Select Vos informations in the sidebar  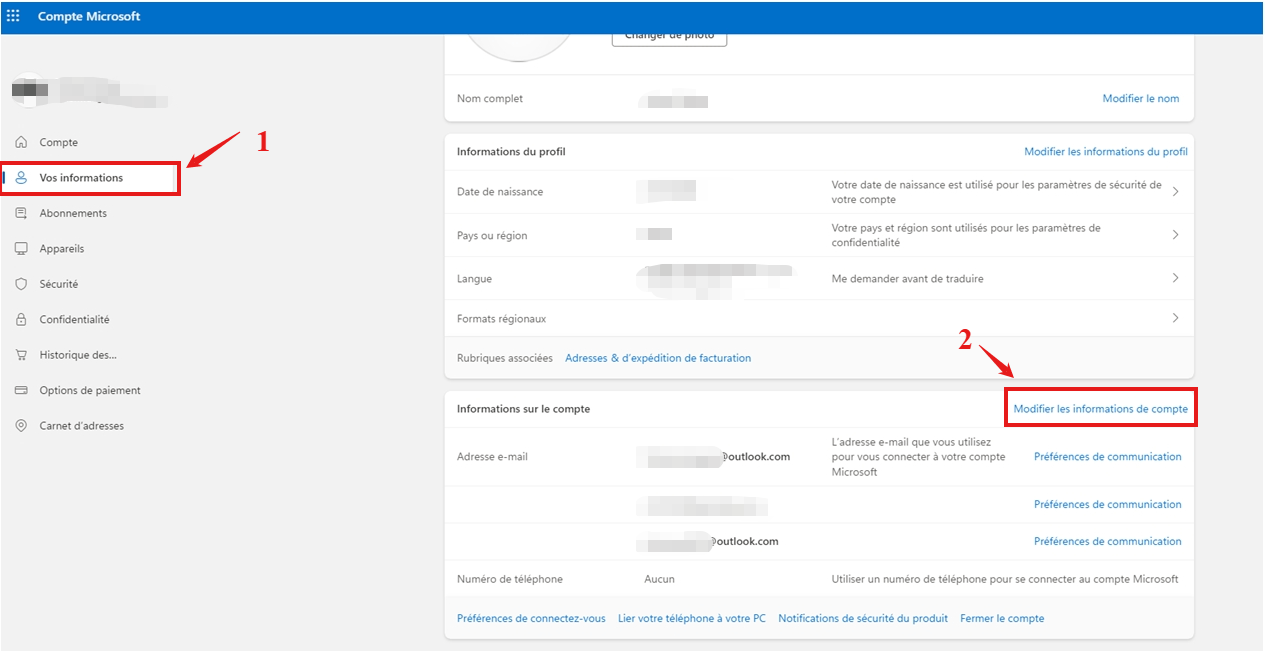pyautogui.click(x=81, y=178)
